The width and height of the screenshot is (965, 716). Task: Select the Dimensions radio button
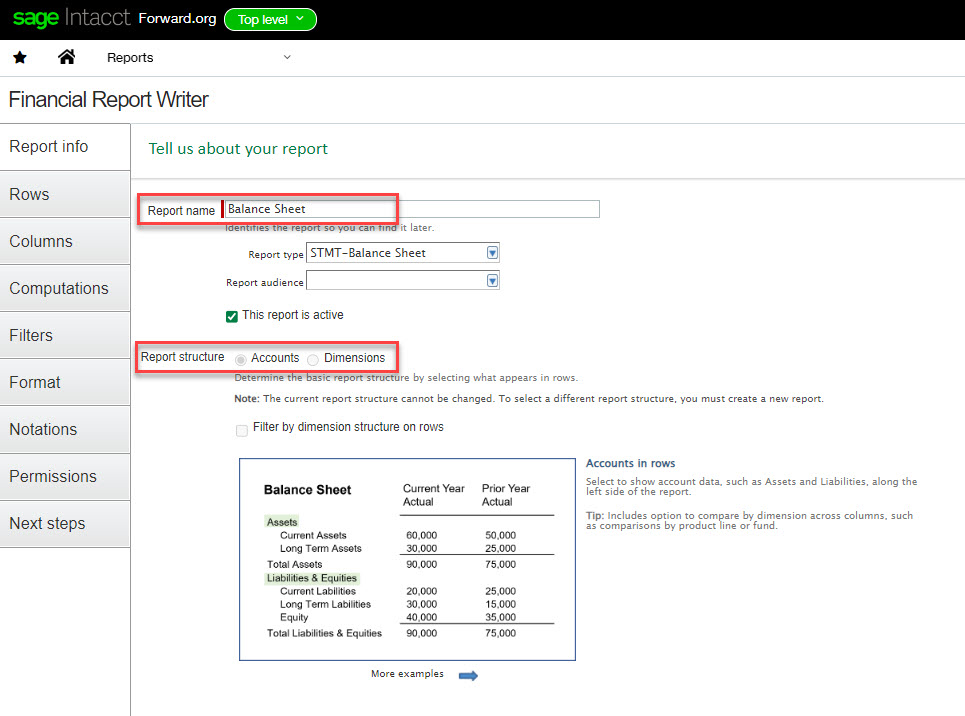[314, 358]
